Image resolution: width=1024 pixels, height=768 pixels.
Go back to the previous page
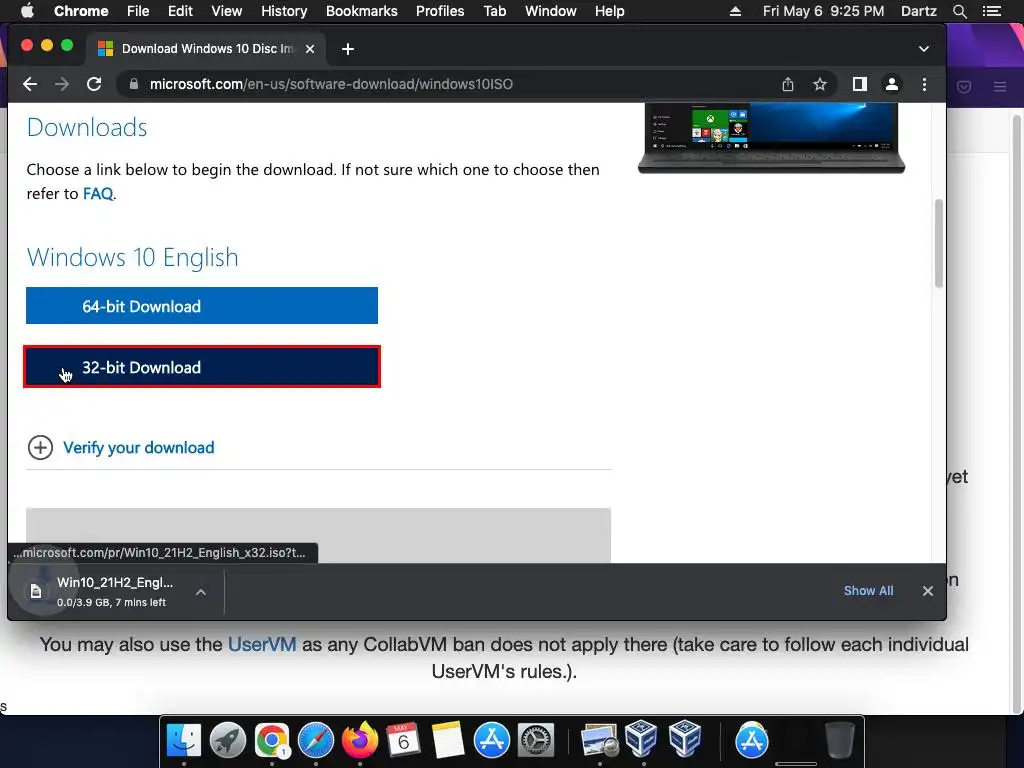[x=30, y=84]
